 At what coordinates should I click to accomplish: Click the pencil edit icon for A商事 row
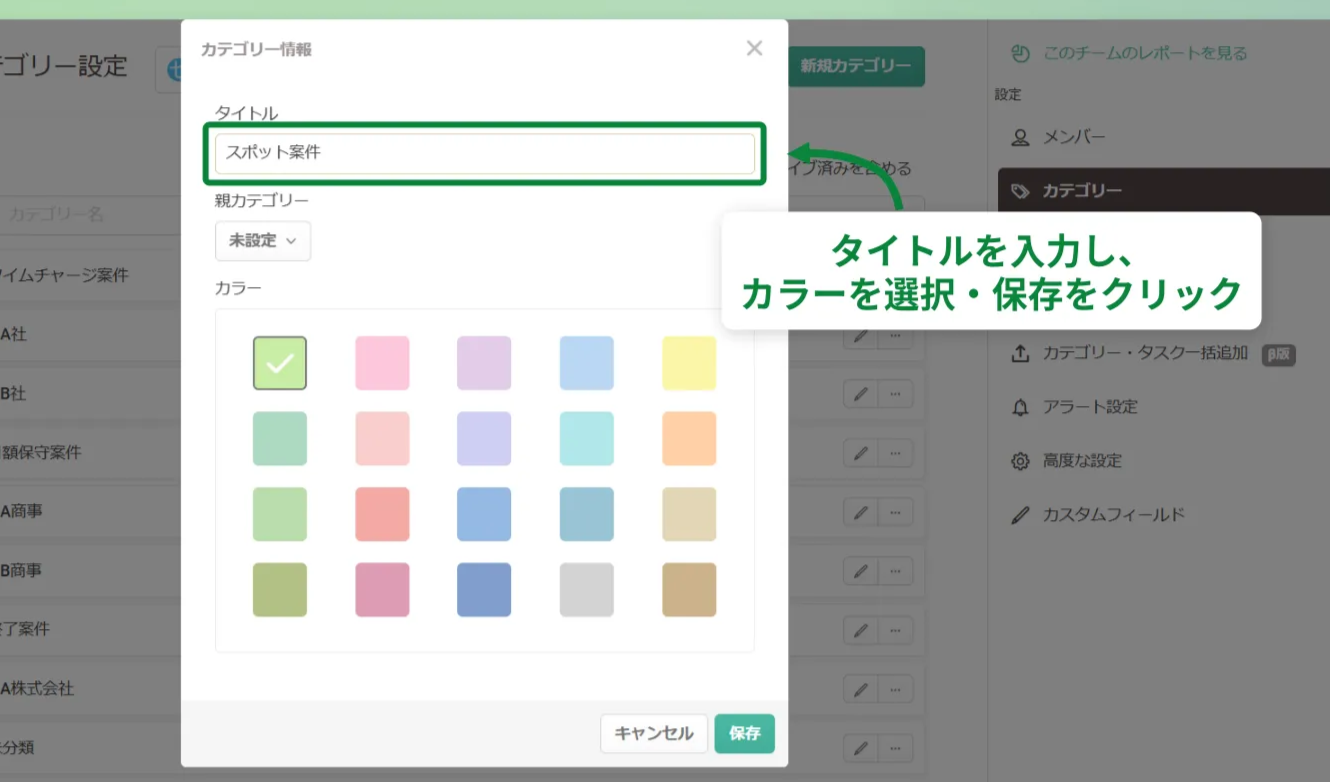pos(860,512)
